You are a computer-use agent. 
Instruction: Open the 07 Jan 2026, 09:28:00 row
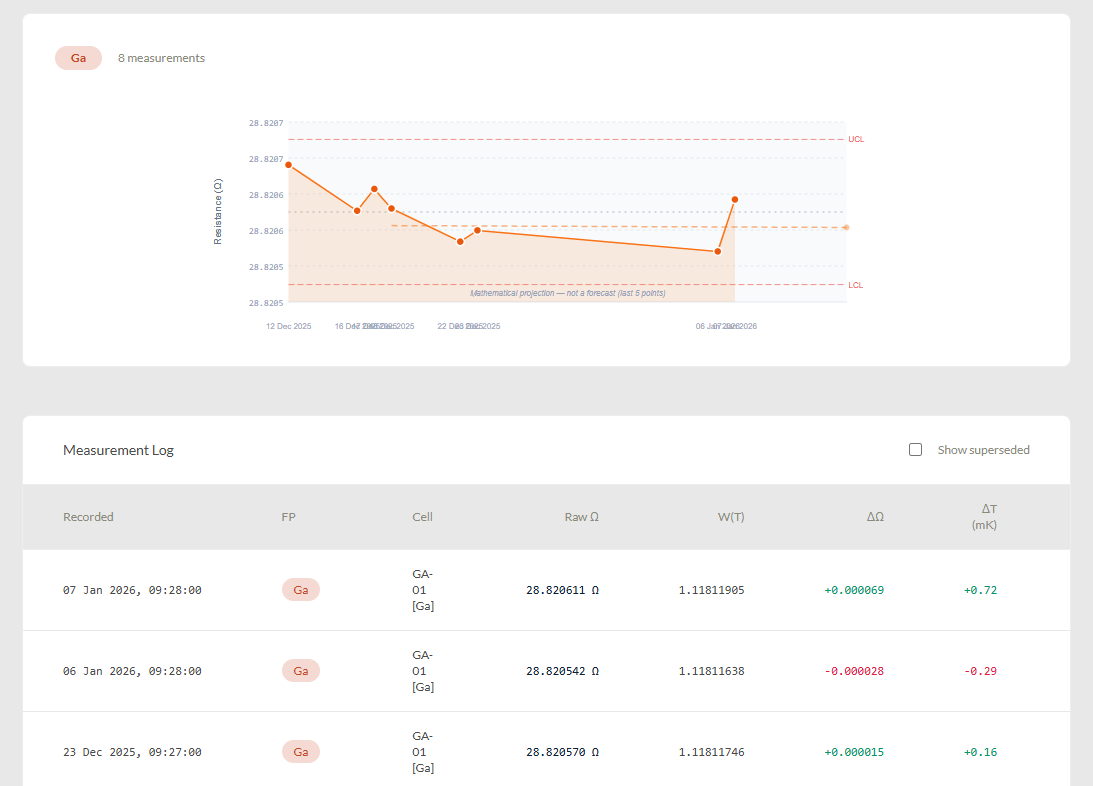[132, 590]
